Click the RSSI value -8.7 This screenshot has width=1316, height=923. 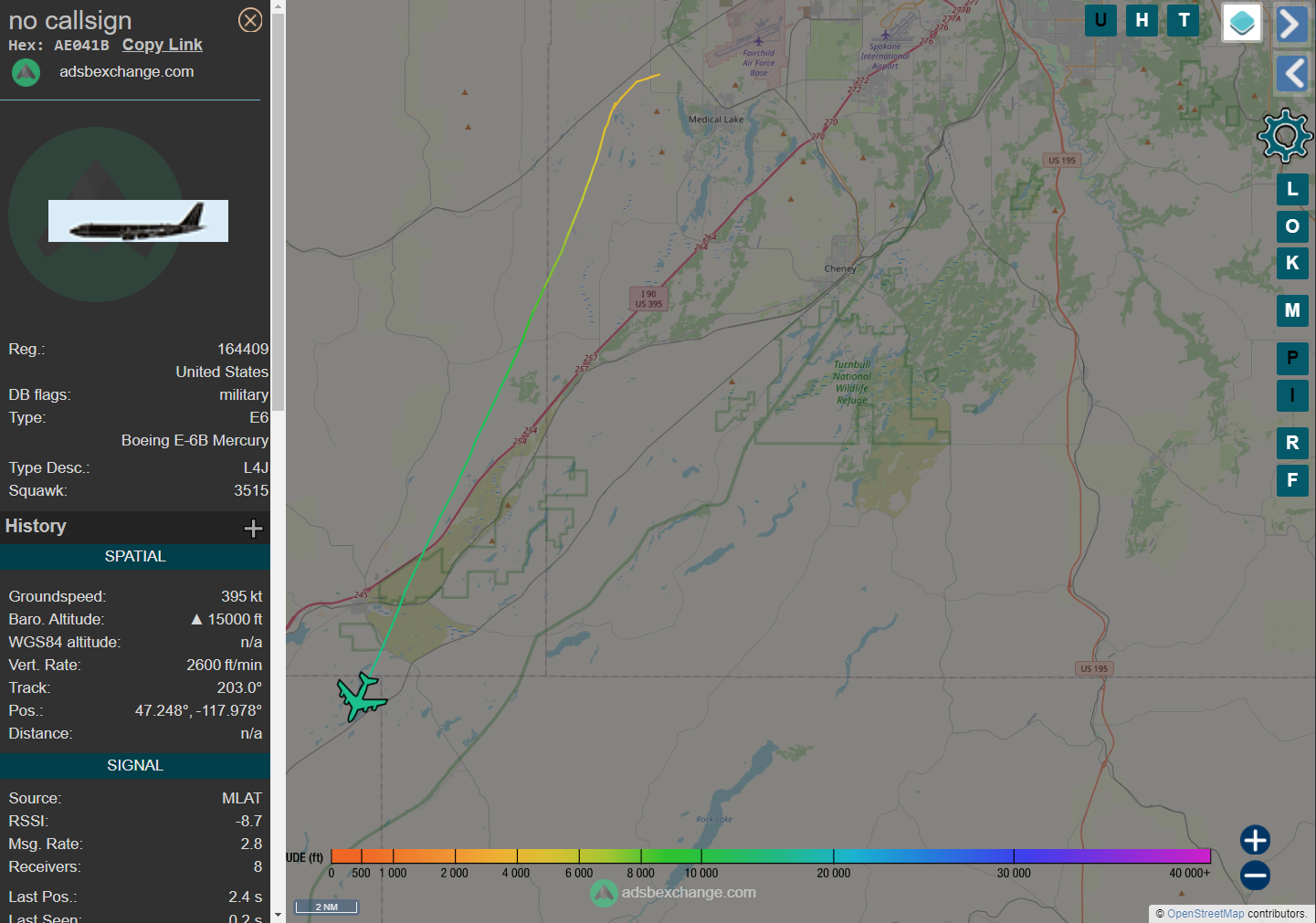pyautogui.click(x=248, y=821)
